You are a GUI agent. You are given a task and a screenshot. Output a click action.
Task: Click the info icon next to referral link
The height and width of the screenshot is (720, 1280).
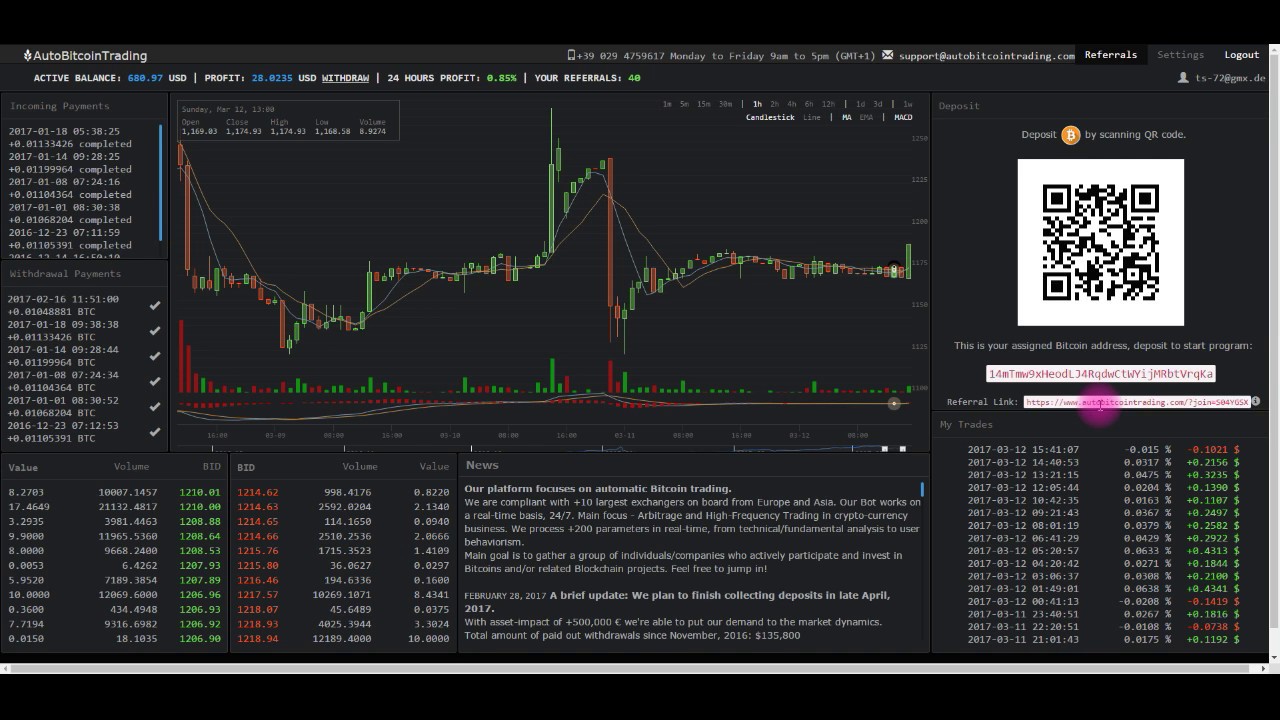tap(1256, 402)
